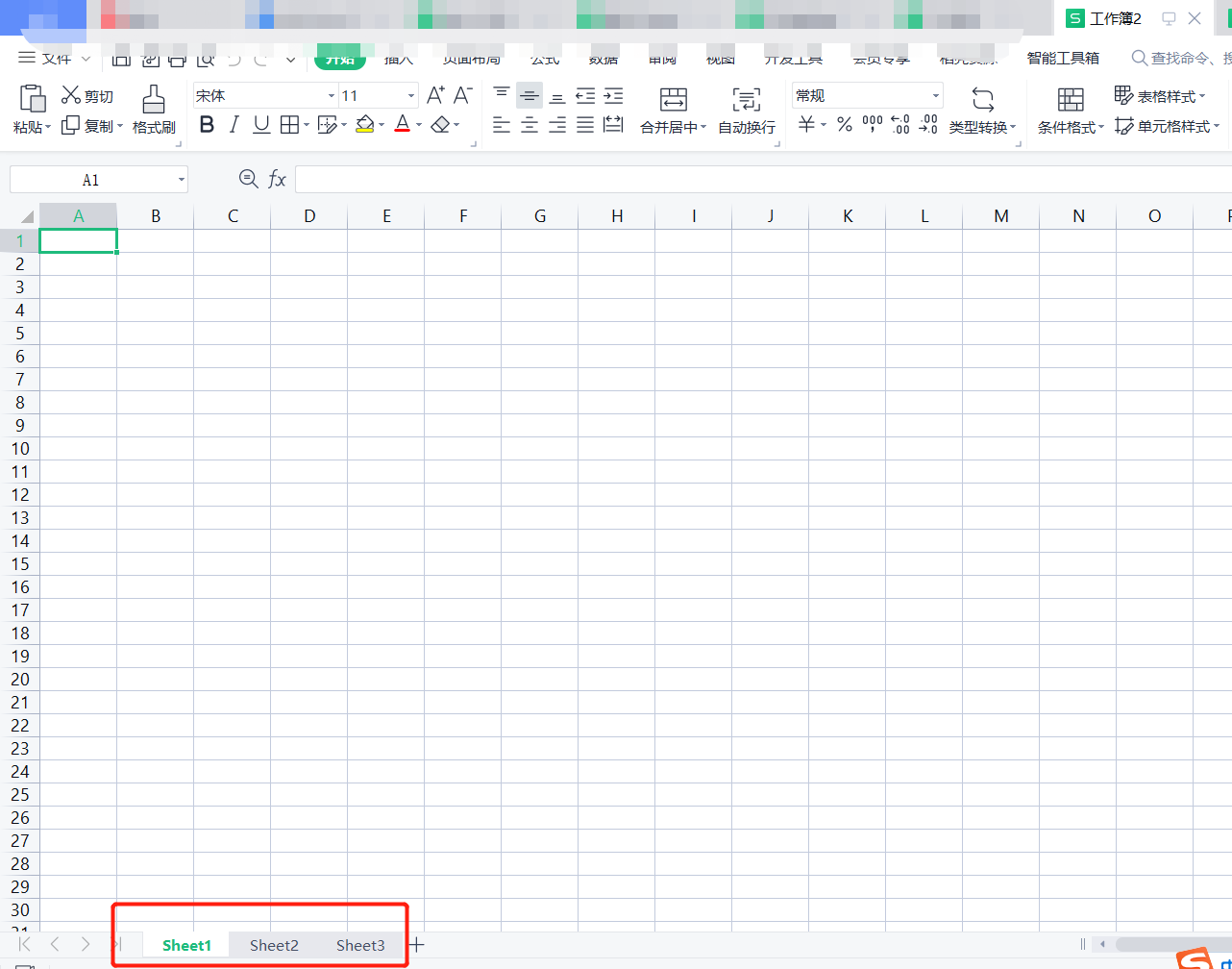Click the formula bar input field
This screenshot has width=1232, height=969.
point(763,179)
